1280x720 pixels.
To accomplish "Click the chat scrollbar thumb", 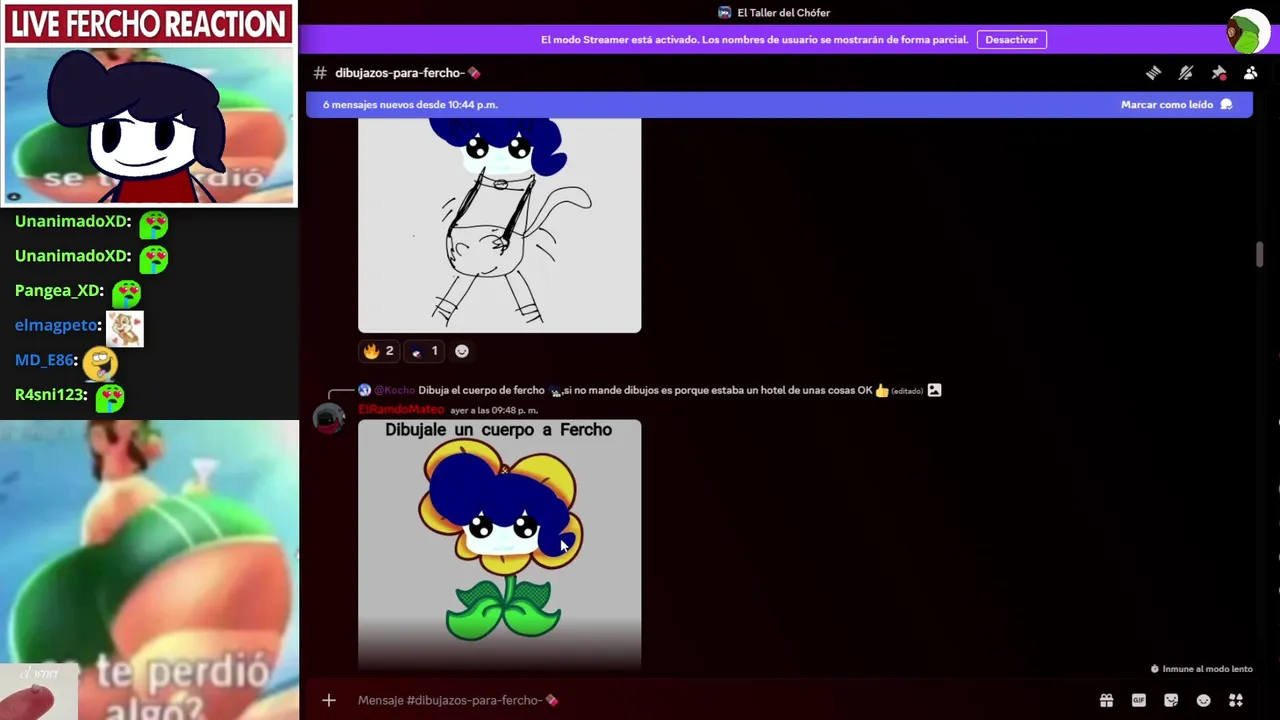I will [x=1260, y=255].
